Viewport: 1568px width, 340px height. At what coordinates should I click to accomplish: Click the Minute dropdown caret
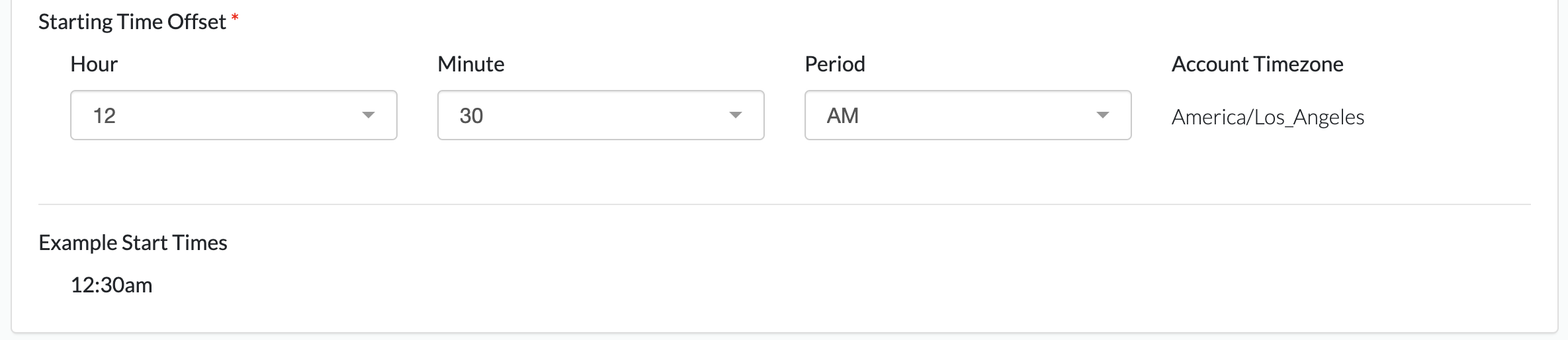click(x=735, y=115)
